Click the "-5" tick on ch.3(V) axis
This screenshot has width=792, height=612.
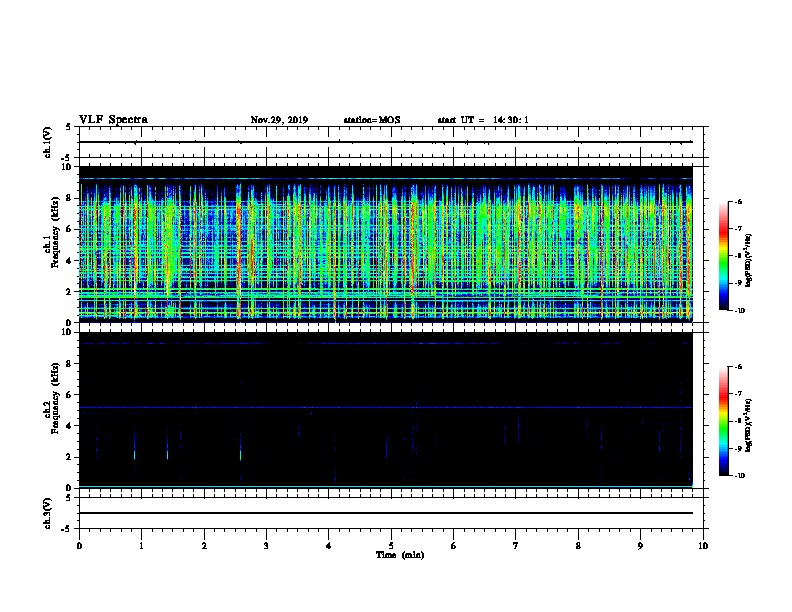pos(67,529)
